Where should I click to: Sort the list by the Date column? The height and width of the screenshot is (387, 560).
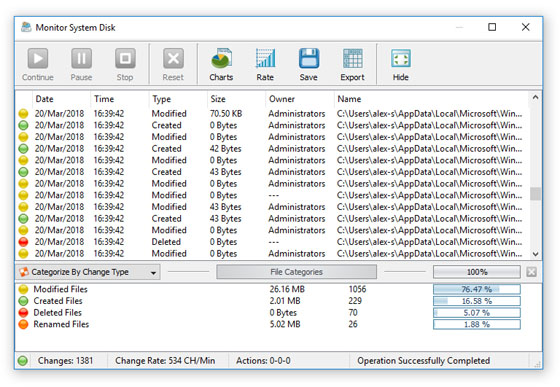[x=61, y=99]
